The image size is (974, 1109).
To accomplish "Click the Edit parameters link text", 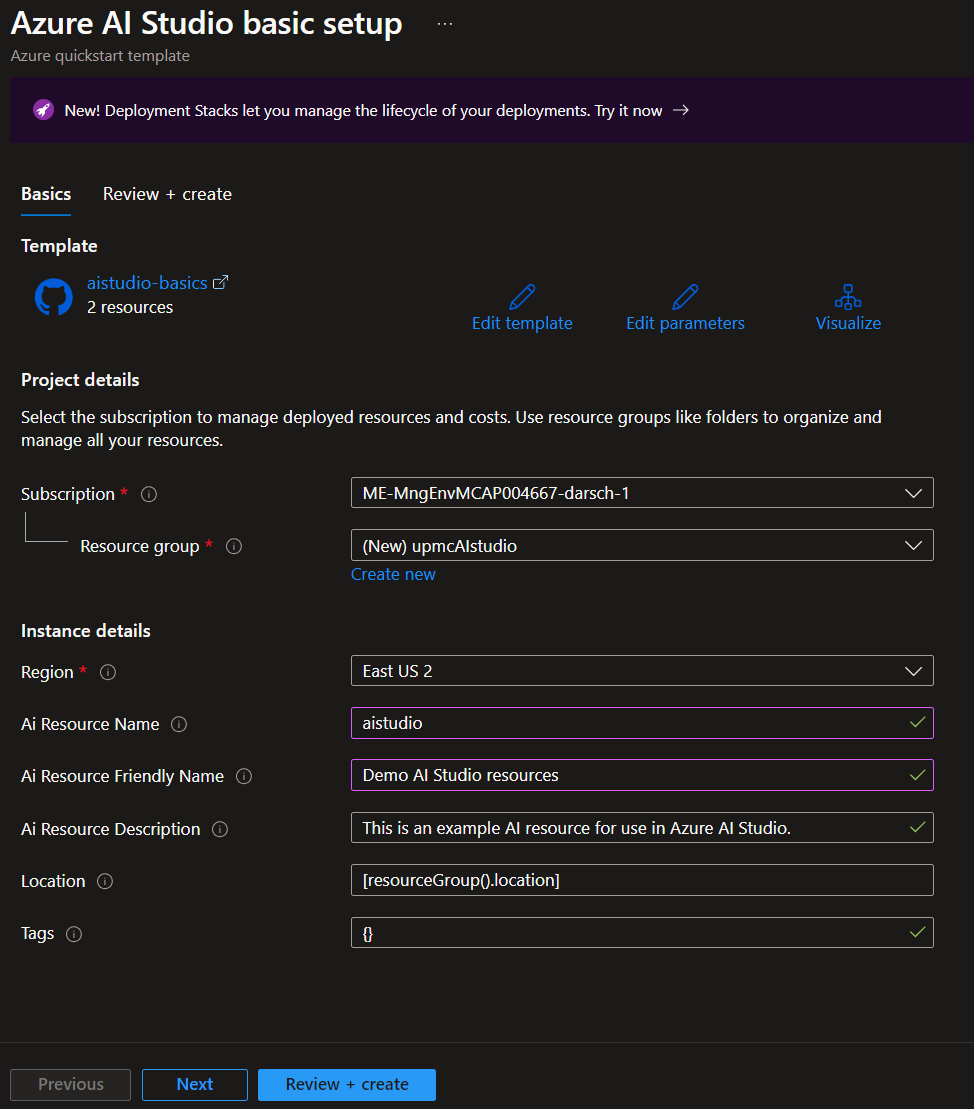I will [685, 323].
